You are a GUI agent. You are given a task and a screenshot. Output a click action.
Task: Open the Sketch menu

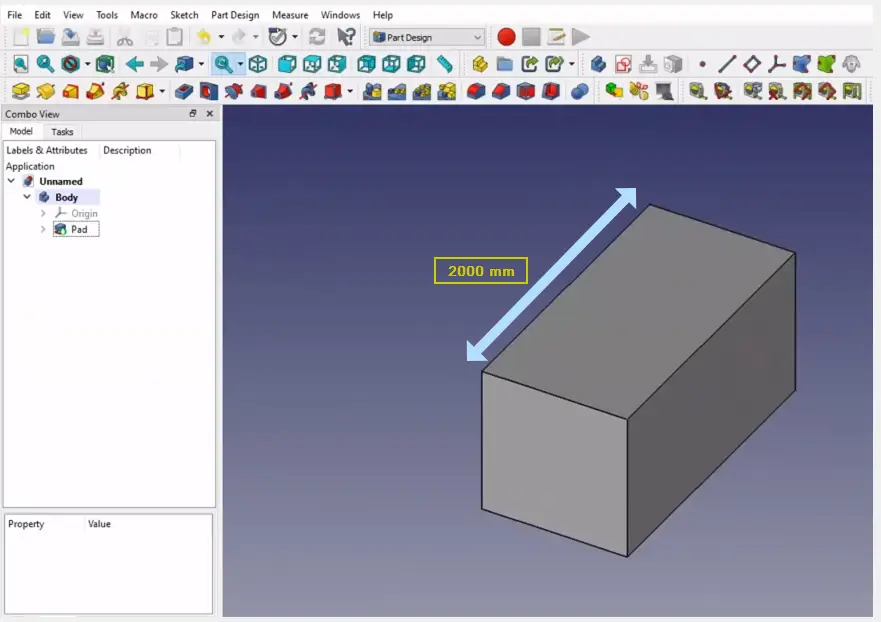[184, 15]
